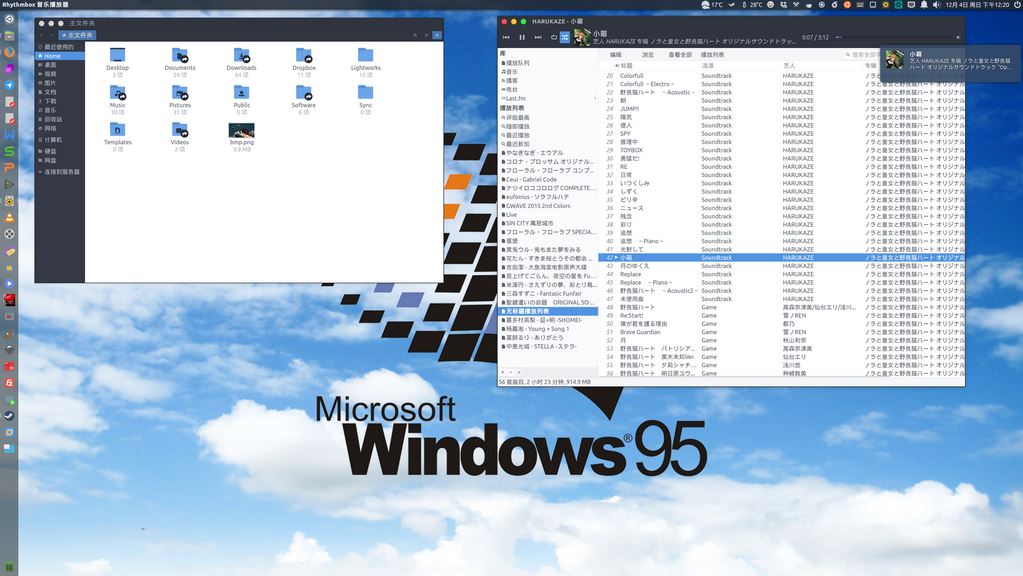Sort tracks by the 艺人 column header

coord(790,65)
